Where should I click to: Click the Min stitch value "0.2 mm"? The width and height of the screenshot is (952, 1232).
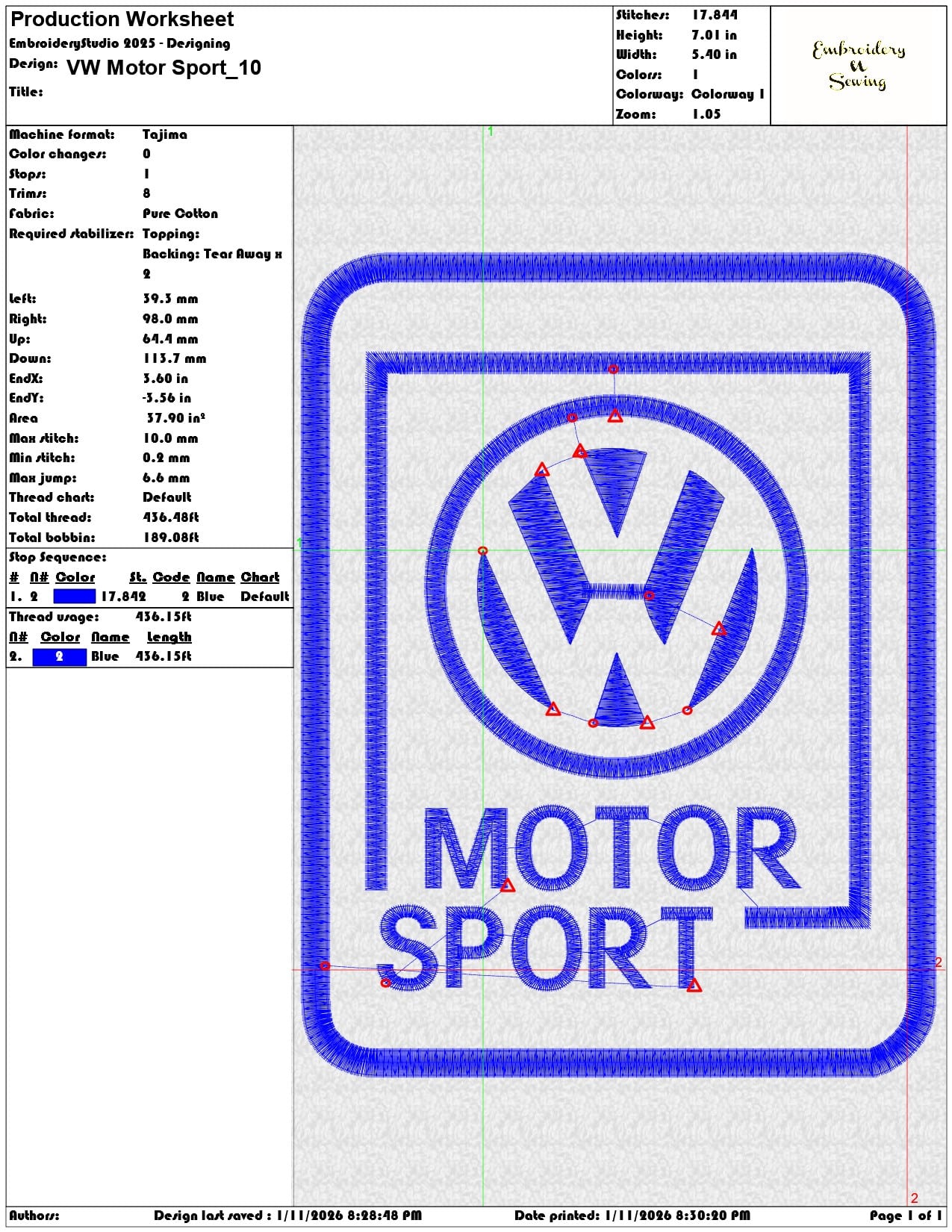click(167, 458)
